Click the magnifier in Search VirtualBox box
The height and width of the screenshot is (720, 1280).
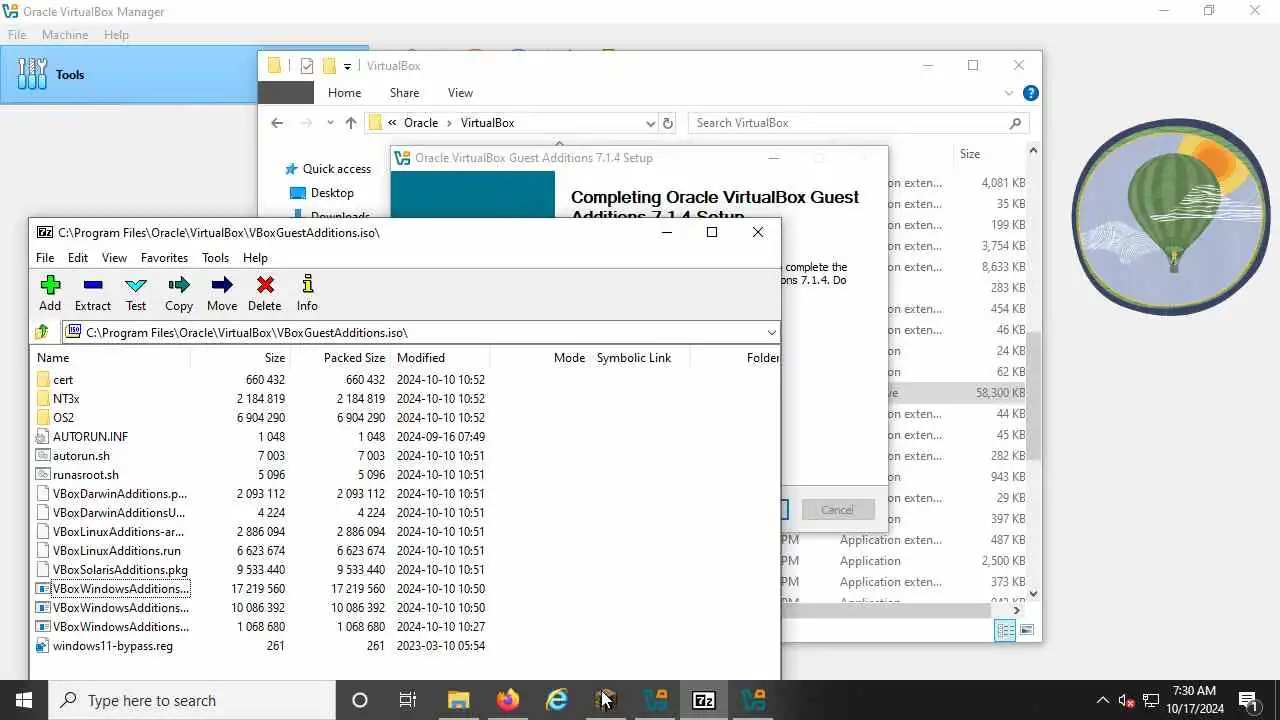pos(1015,123)
